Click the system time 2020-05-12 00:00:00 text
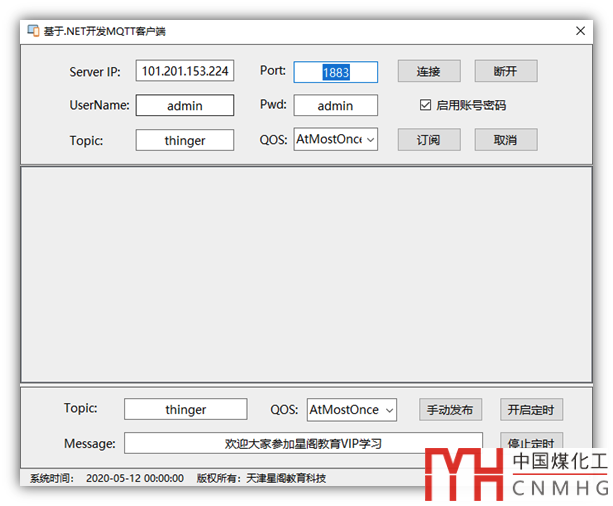Image resolution: width=613 pixels, height=506 pixels. coord(135,478)
